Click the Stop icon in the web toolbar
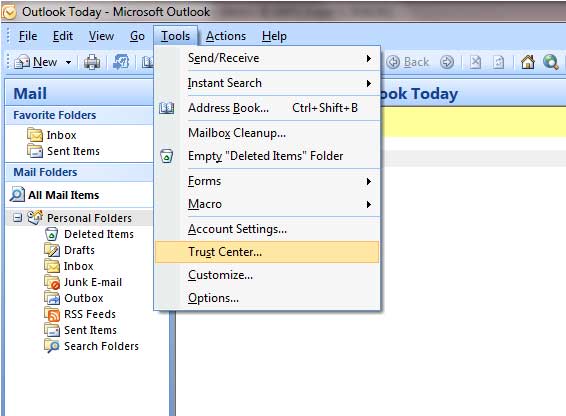 coord(475,62)
